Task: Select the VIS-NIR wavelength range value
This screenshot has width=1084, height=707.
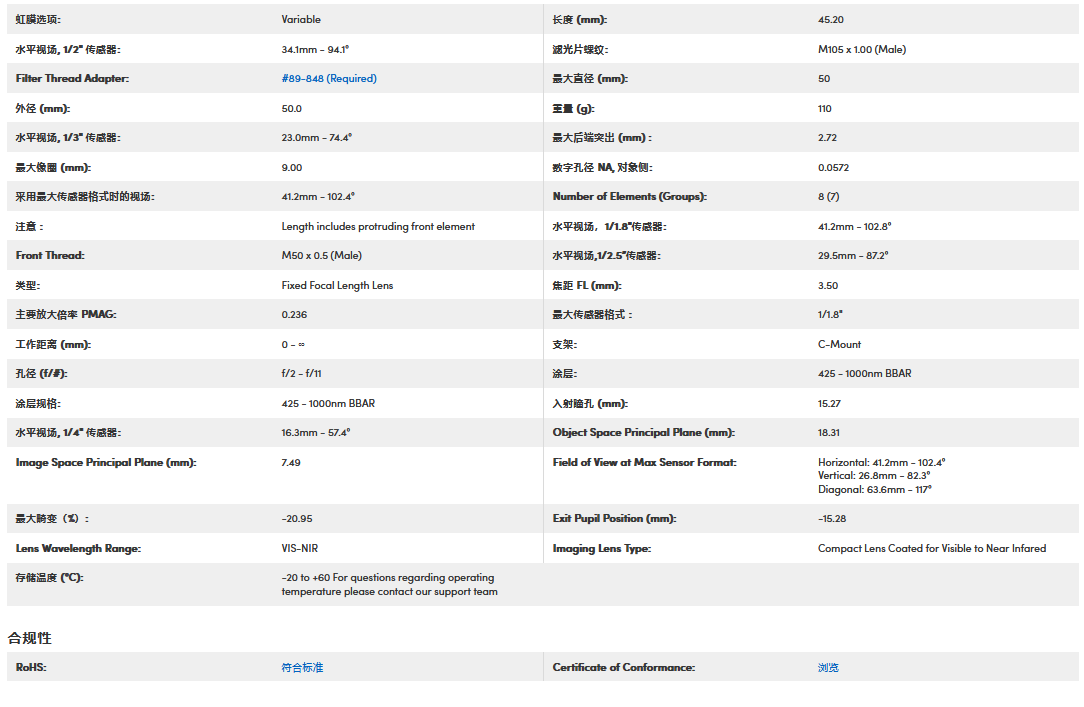Action: [x=299, y=548]
